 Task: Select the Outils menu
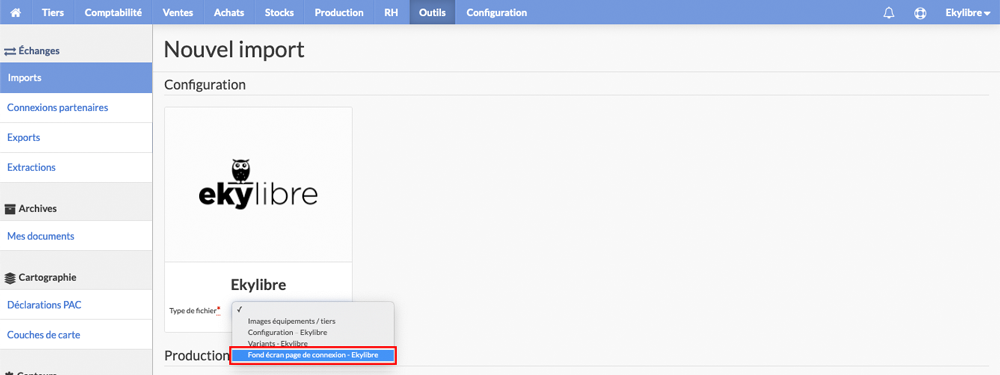[x=432, y=12]
